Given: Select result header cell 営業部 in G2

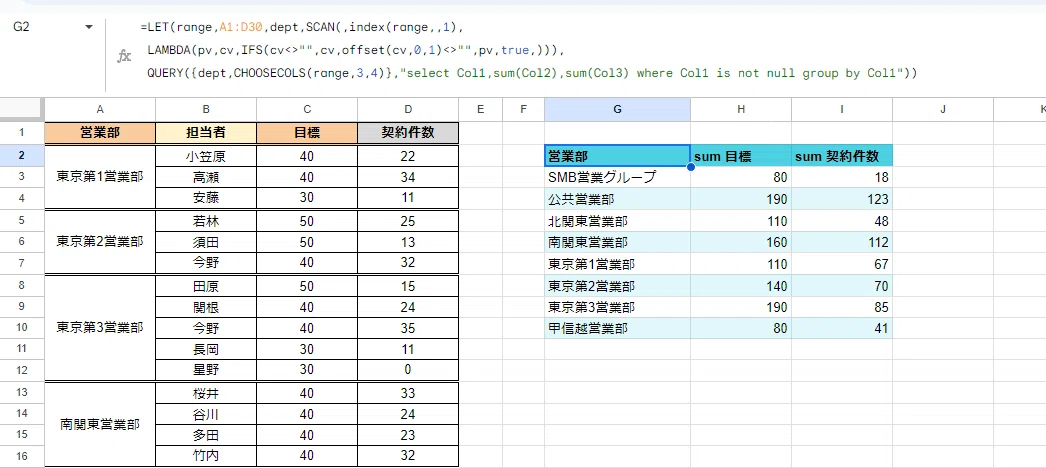Looking at the screenshot, I should pyautogui.click(x=617, y=156).
